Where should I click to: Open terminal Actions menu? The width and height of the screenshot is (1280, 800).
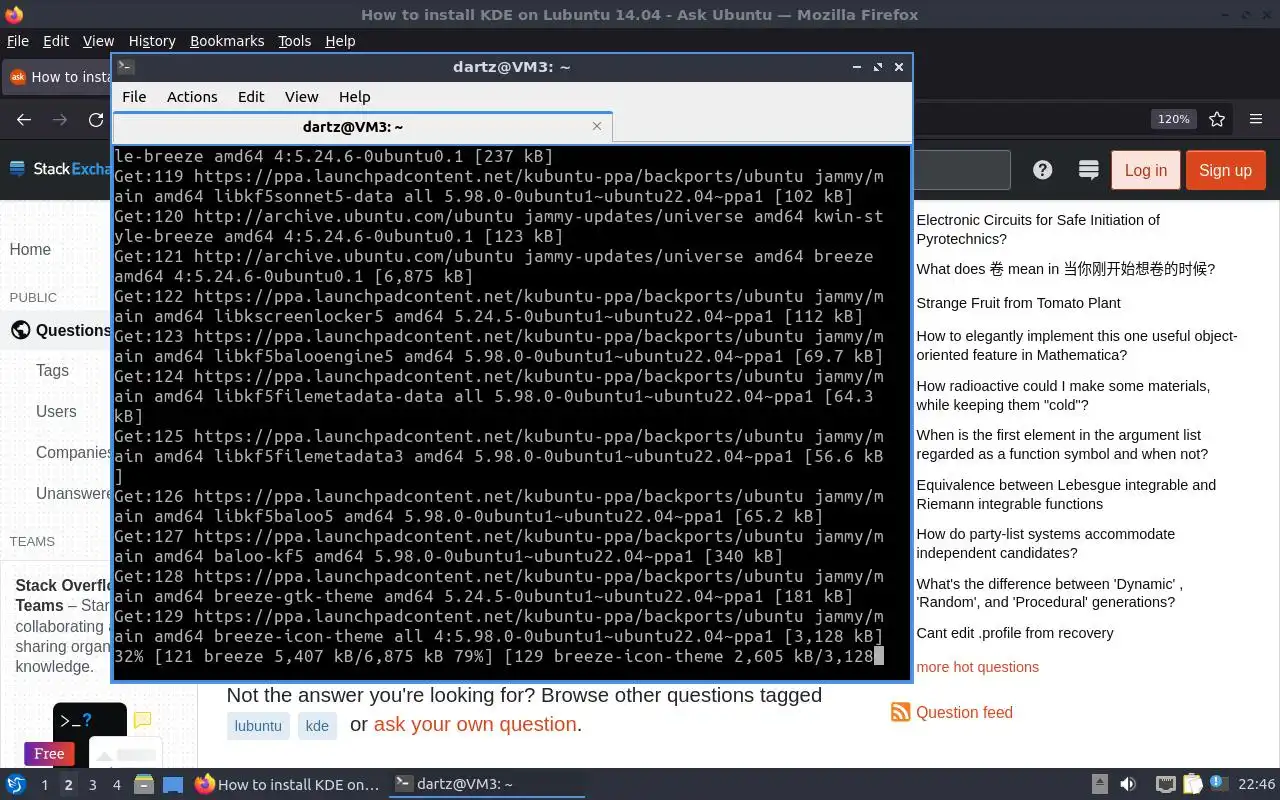(x=192, y=97)
